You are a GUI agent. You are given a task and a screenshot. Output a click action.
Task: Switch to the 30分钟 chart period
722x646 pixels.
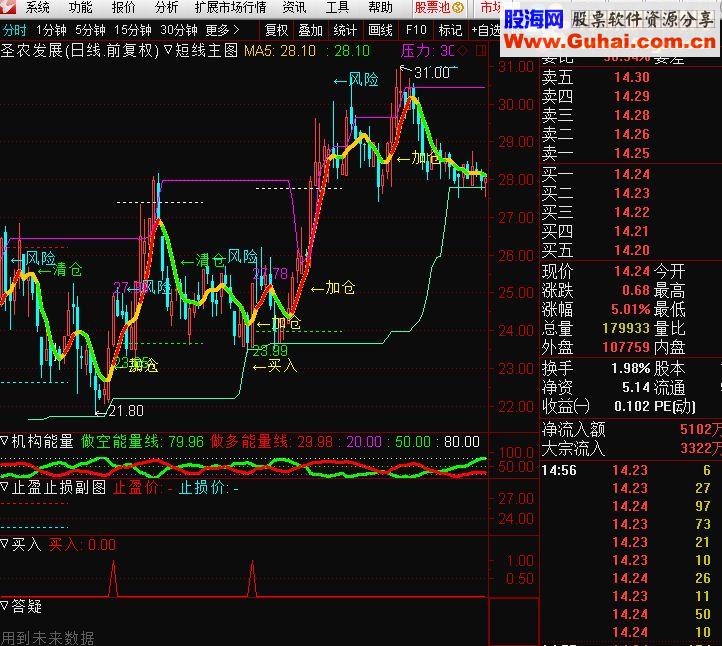(179, 30)
